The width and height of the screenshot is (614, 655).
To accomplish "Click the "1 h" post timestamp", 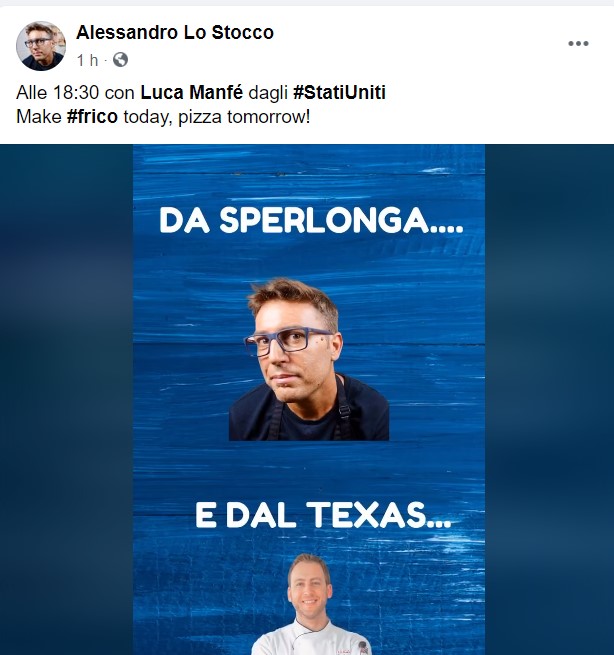I will coord(87,60).
